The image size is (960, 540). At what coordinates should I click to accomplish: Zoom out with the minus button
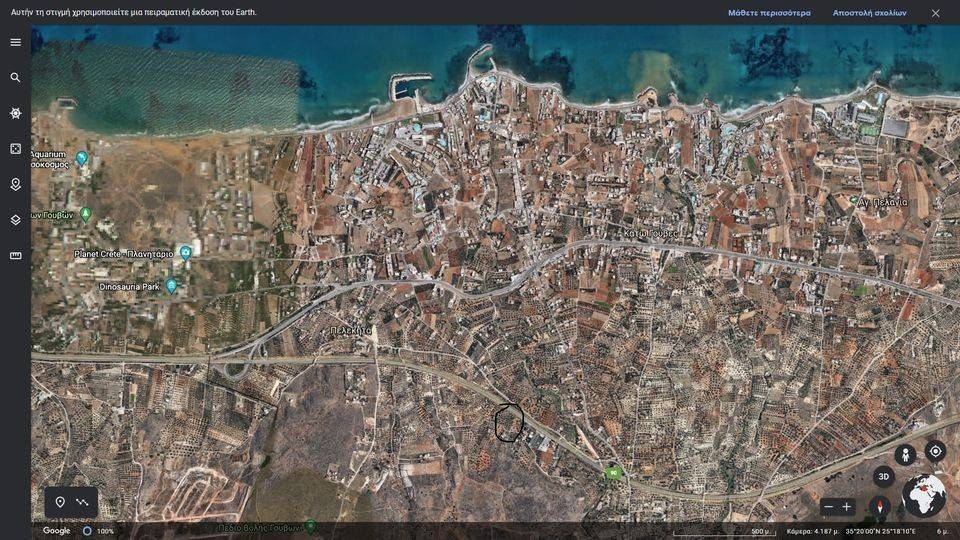tap(828, 507)
